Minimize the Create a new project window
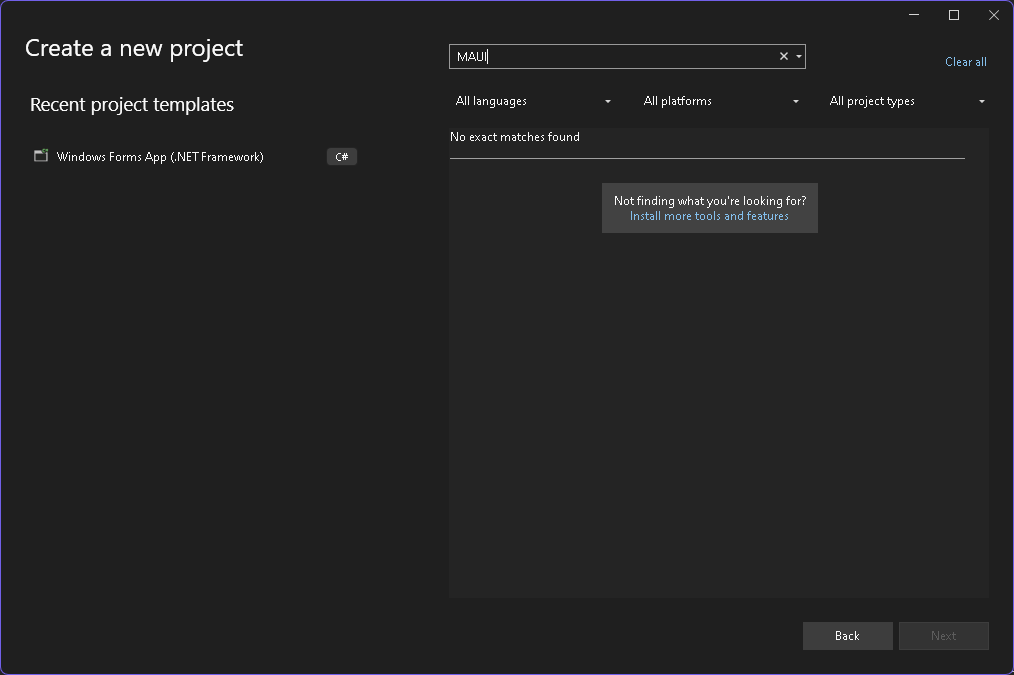Image resolution: width=1014 pixels, height=675 pixels. click(x=914, y=15)
